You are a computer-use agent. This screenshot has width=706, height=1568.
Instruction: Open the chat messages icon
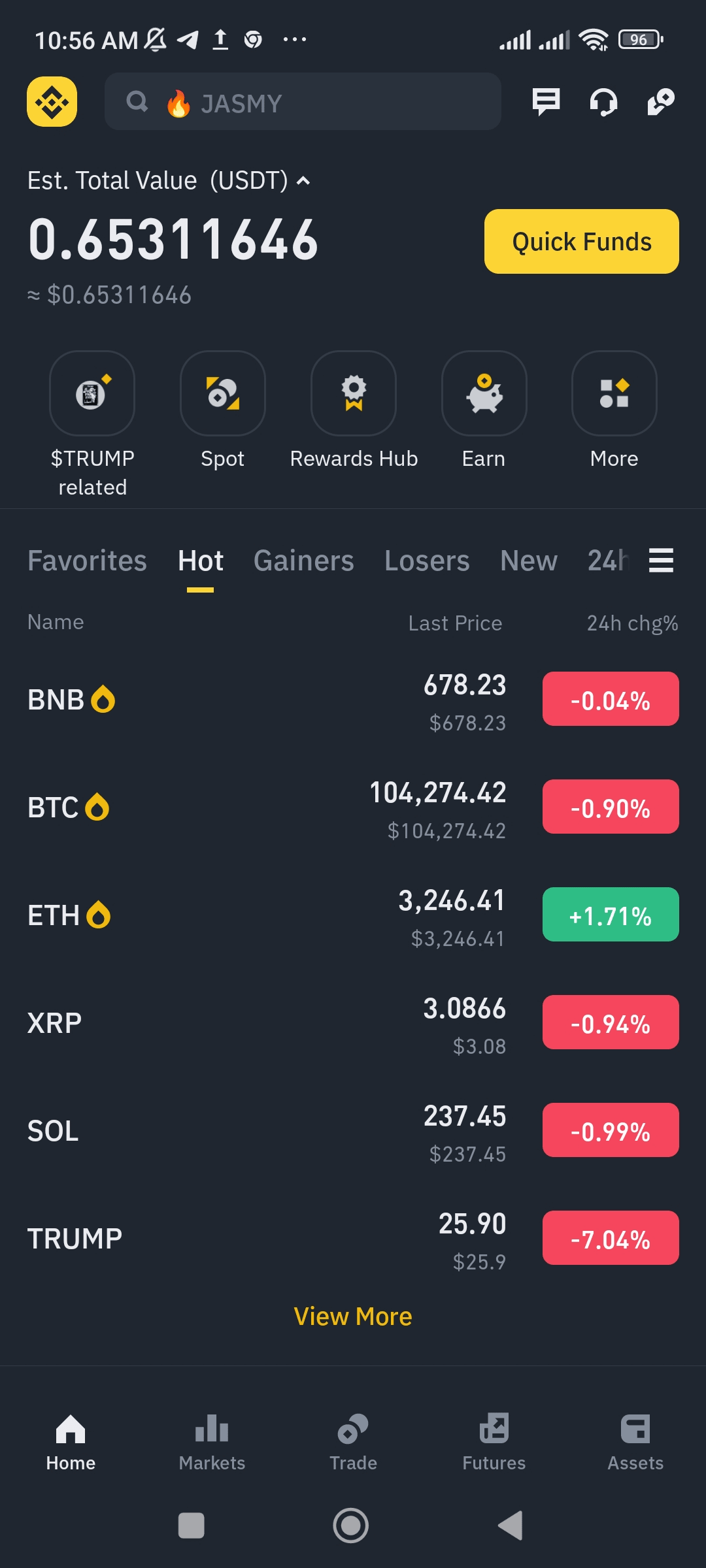(x=546, y=102)
